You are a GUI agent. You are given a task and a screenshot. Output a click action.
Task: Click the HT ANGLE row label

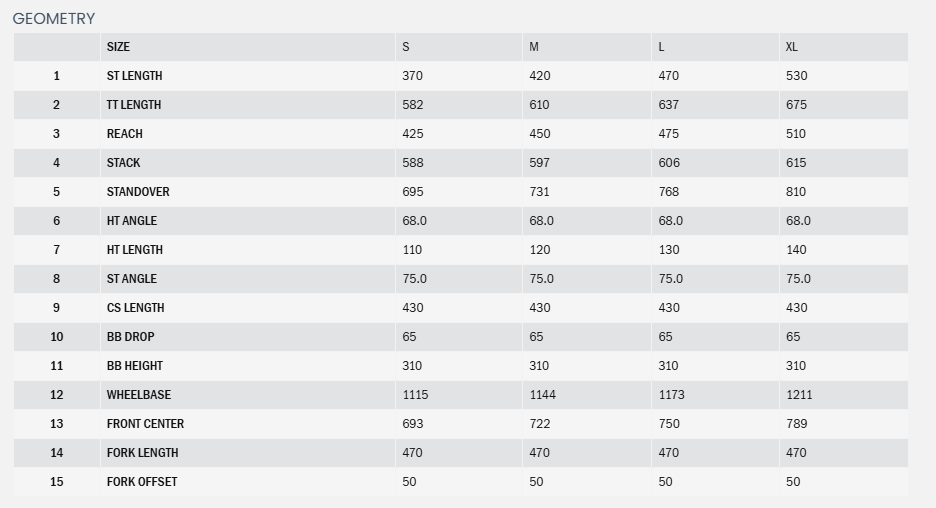132,221
